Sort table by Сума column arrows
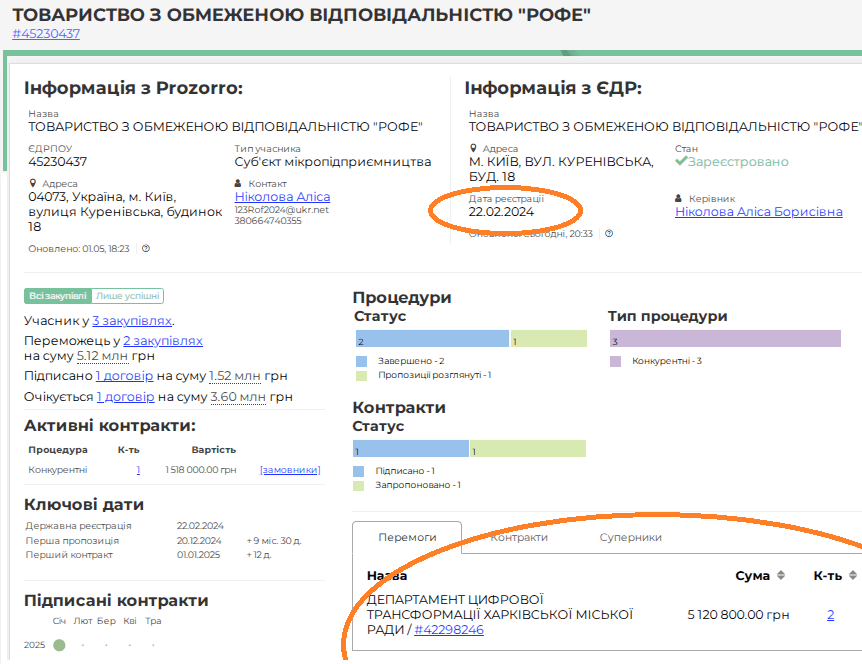Screen dimensions: 862x664 tap(781, 576)
